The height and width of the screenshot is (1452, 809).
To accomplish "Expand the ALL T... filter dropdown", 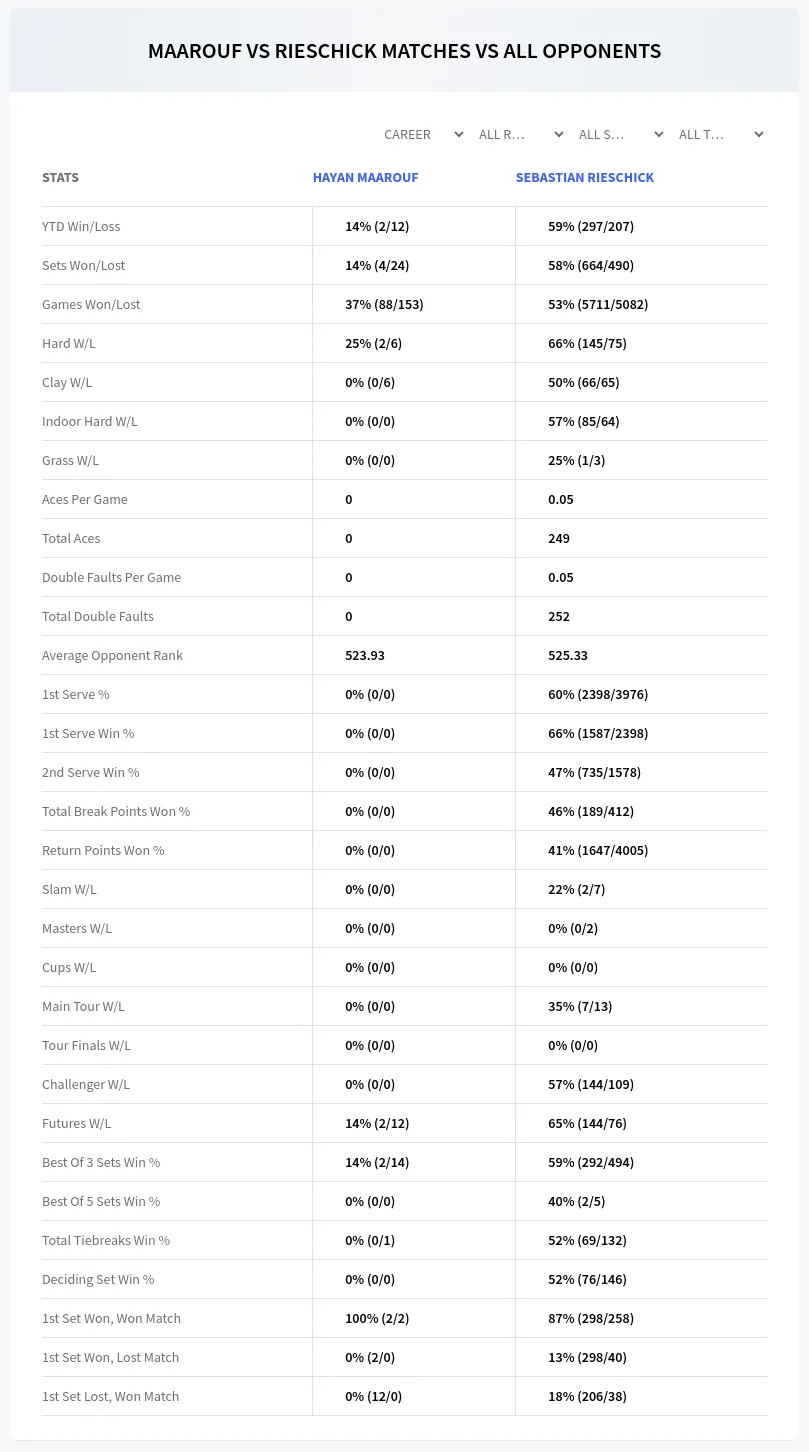I will click(x=720, y=134).
